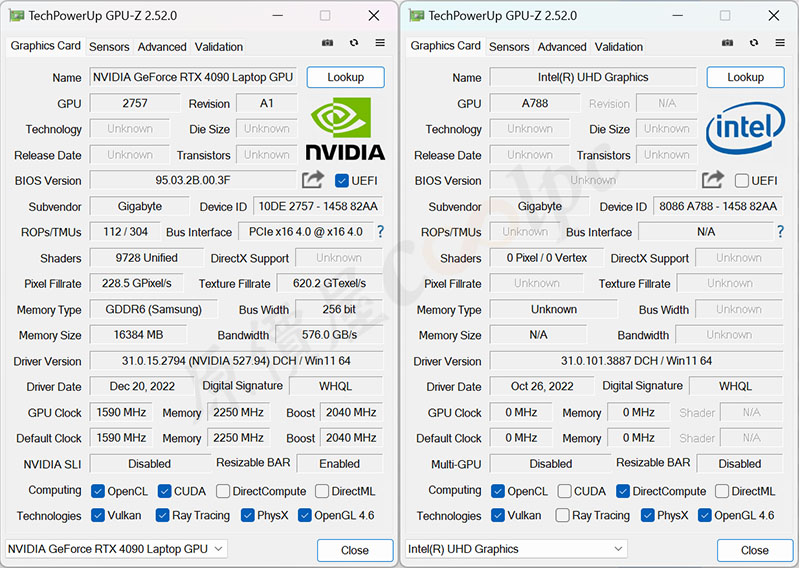Click the Bus Interface question mark in the Intel window
Viewport: 800px width, 568px height.
pyautogui.click(x=781, y=232)
